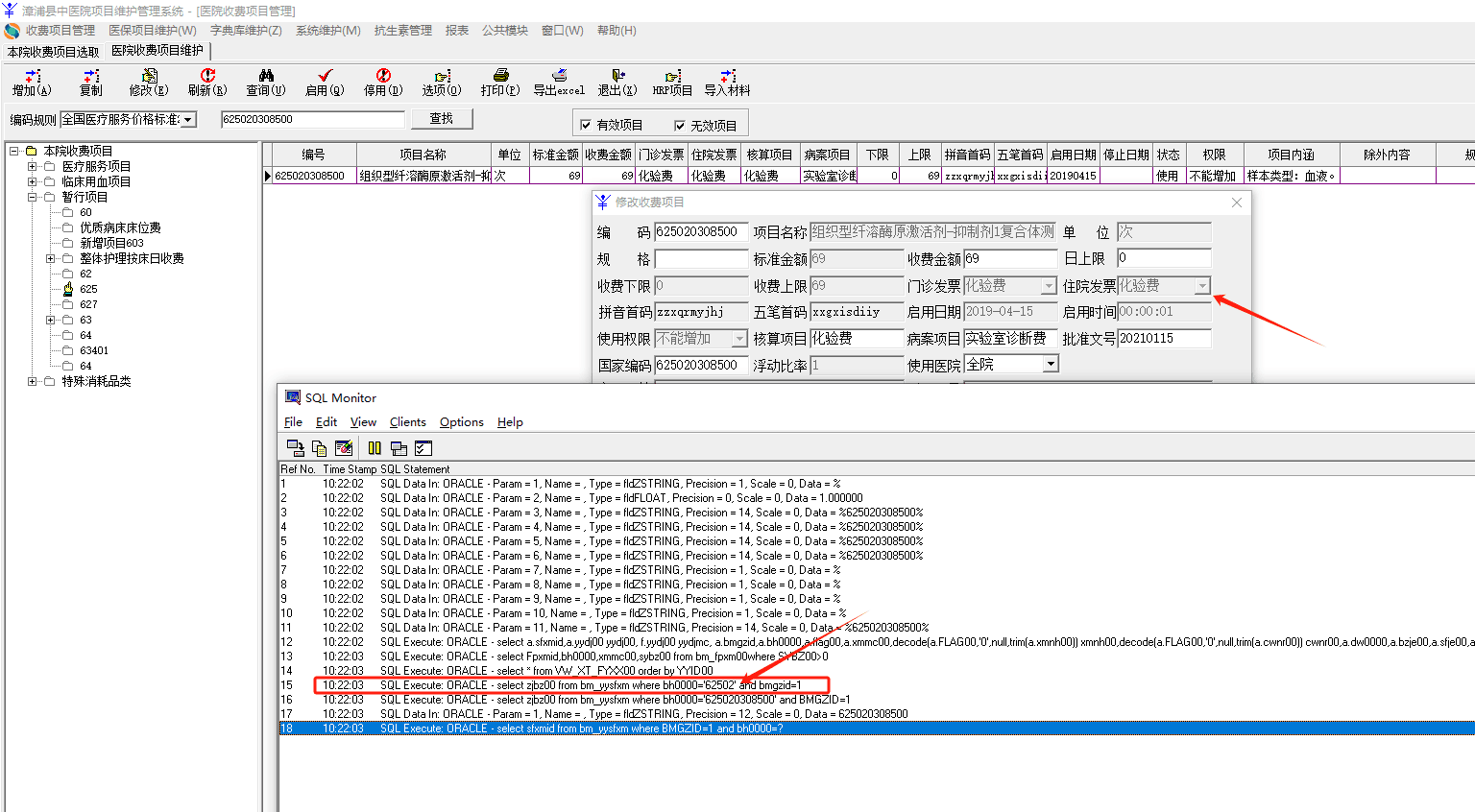The width and height of the screenshot is (1475, 812).
Task: Click the code search input containing 625020308500
Action: (313, 119)
